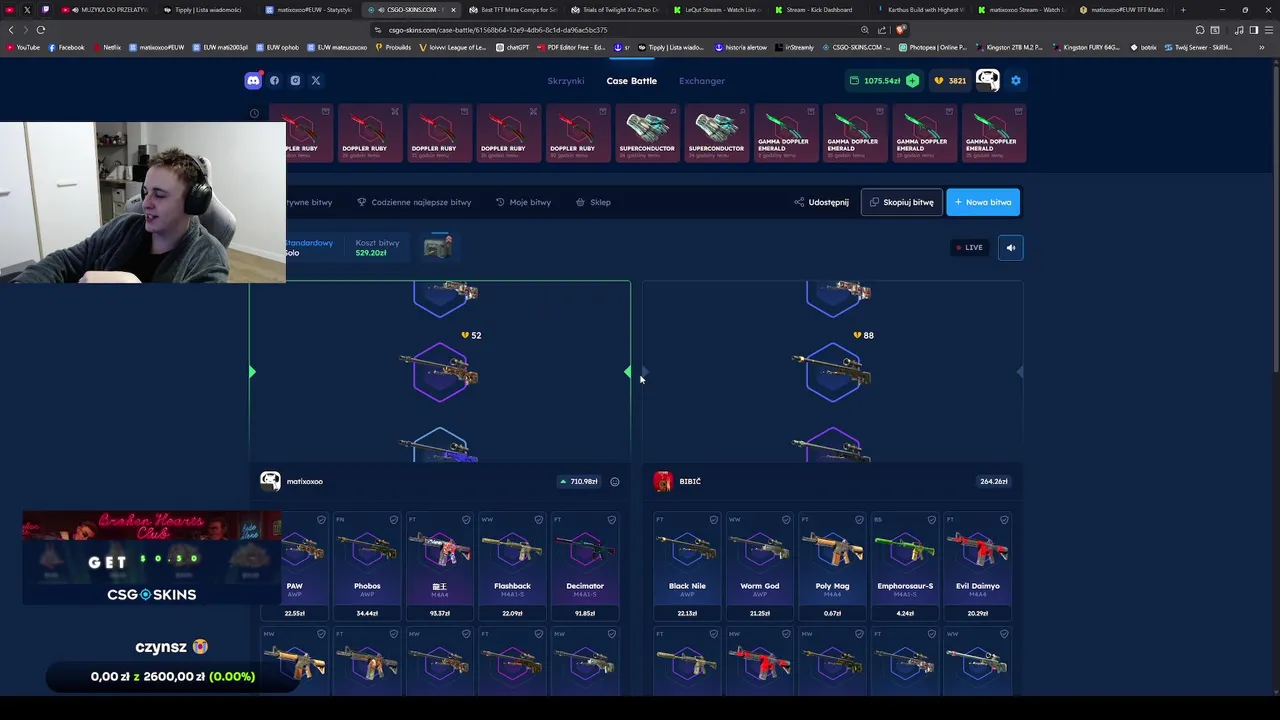1280x720 pixels.
Task: Click the case thumbnail next to Koszt bitwy
Action: click(437, 247)
